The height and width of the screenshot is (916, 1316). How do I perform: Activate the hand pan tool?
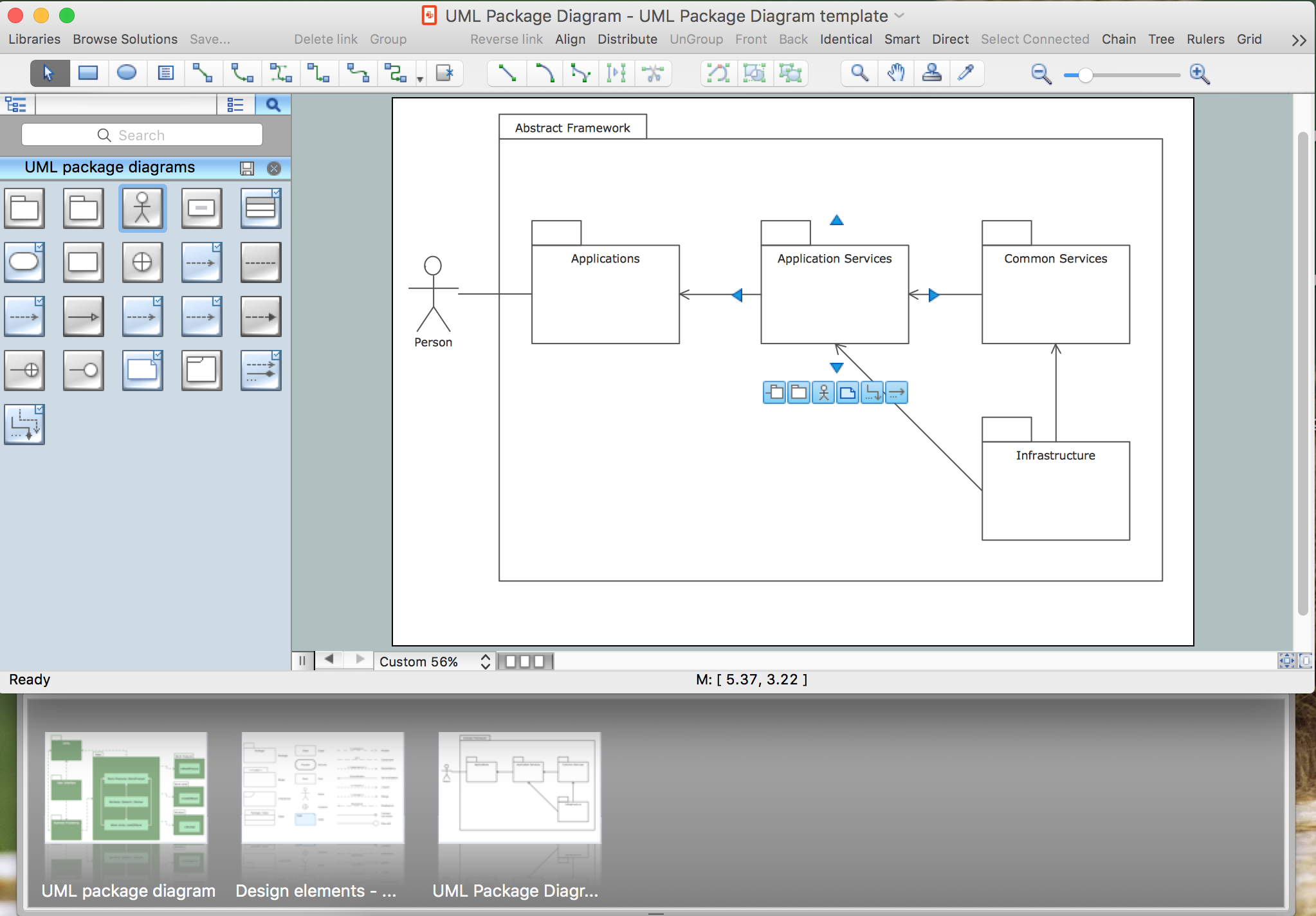895,73
